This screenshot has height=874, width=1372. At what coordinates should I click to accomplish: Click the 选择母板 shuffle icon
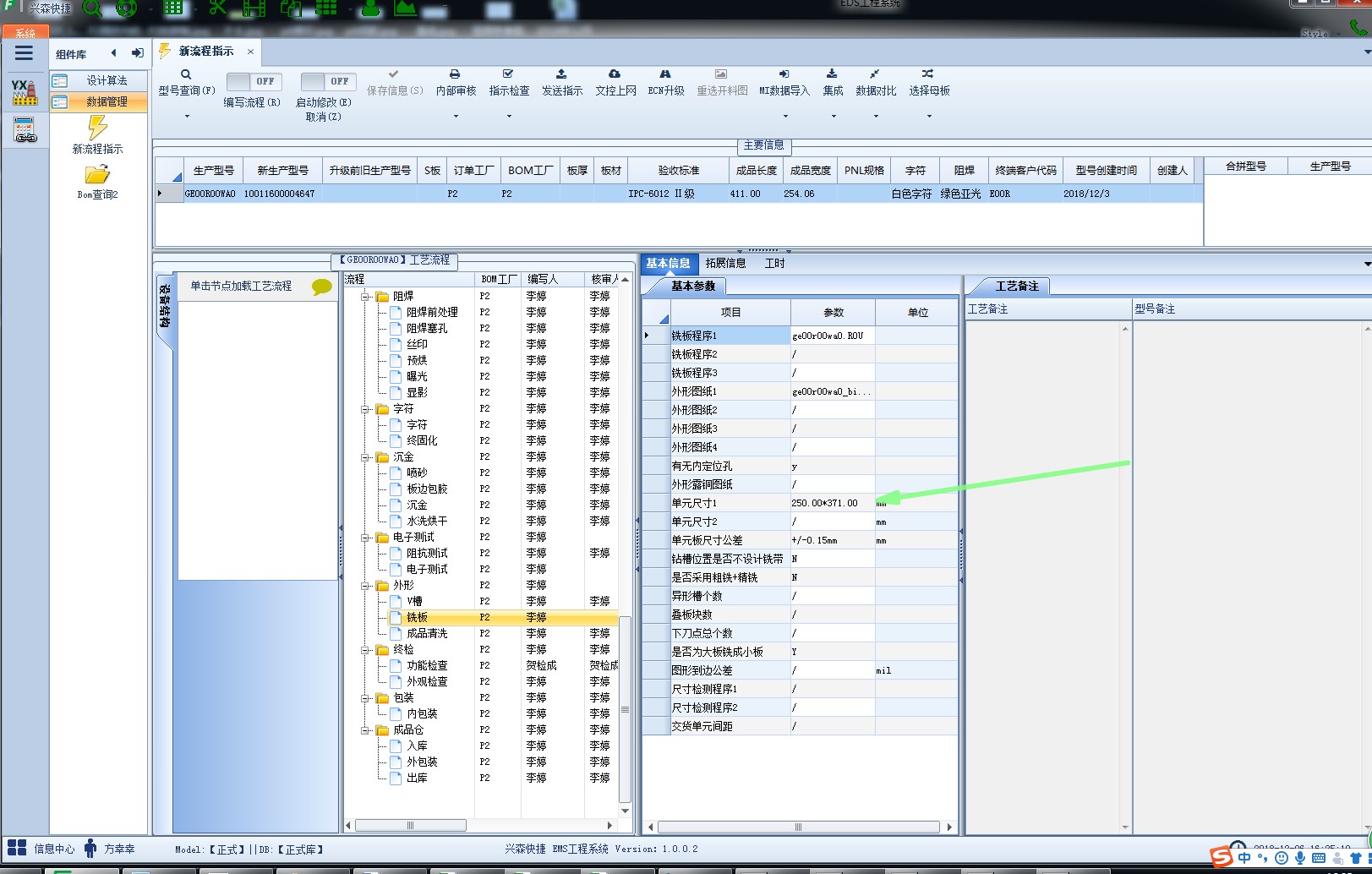pos(928,74)
